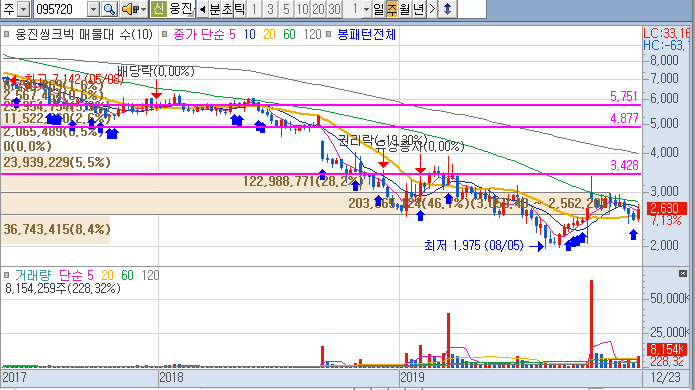This screenshot has width=695, height=390.
Task: Click the right chevron after 년
Action: [432, 9]
